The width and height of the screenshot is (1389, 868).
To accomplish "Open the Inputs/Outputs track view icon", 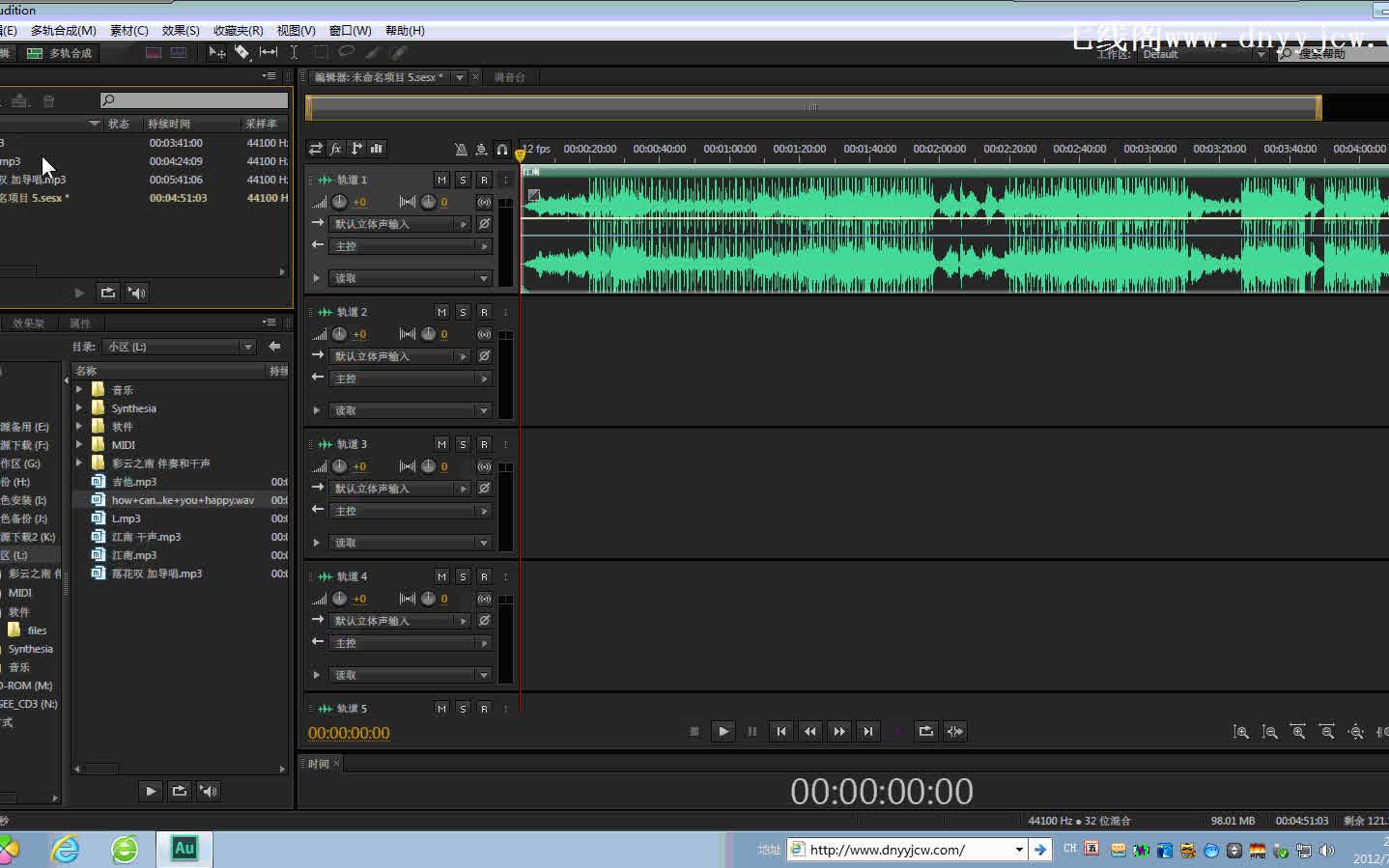I will click(x=316, y=149).
